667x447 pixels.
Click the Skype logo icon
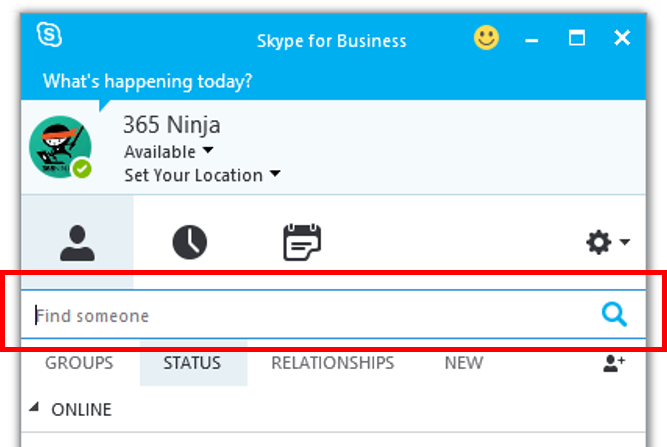49,34
